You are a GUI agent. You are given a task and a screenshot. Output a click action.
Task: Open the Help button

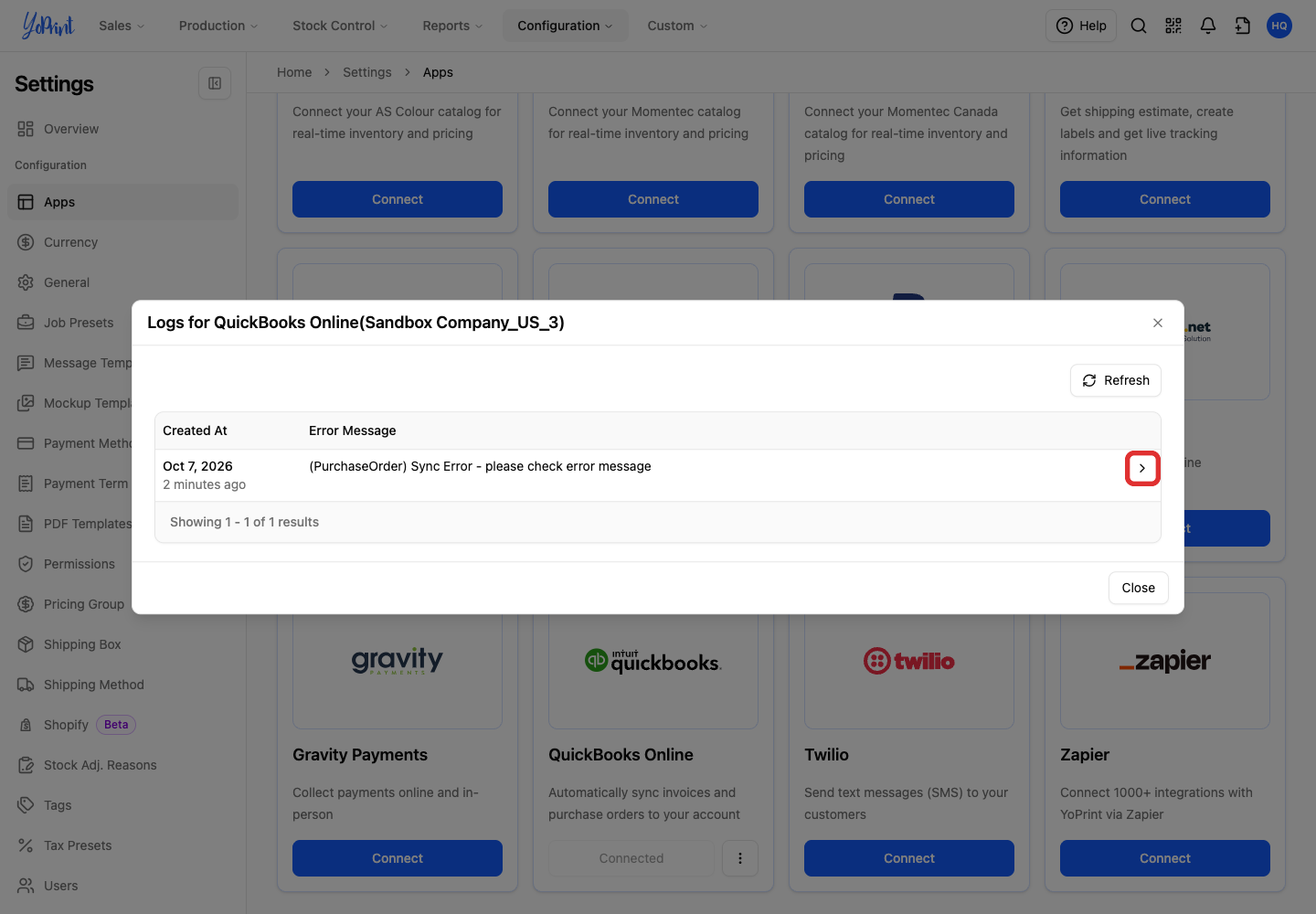tap(1081, 26)
